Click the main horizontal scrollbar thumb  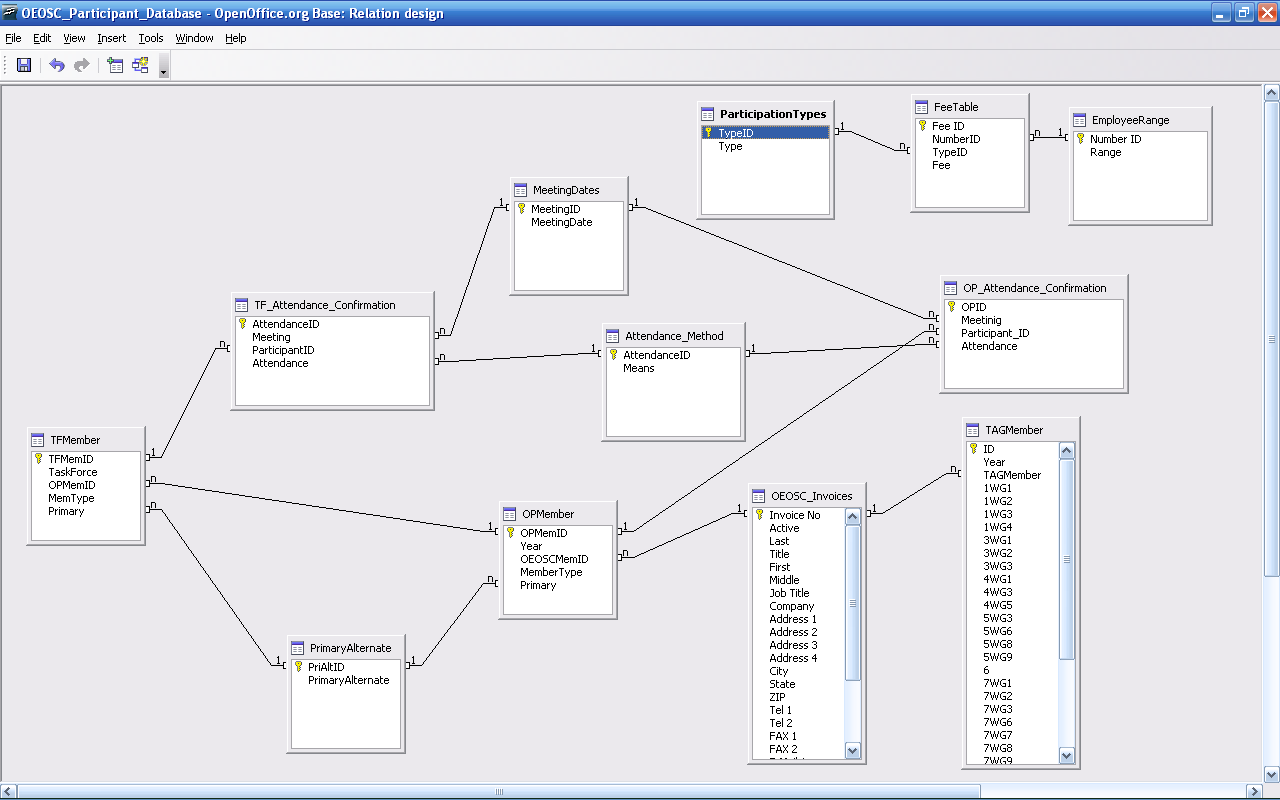[x=500, y=791]
